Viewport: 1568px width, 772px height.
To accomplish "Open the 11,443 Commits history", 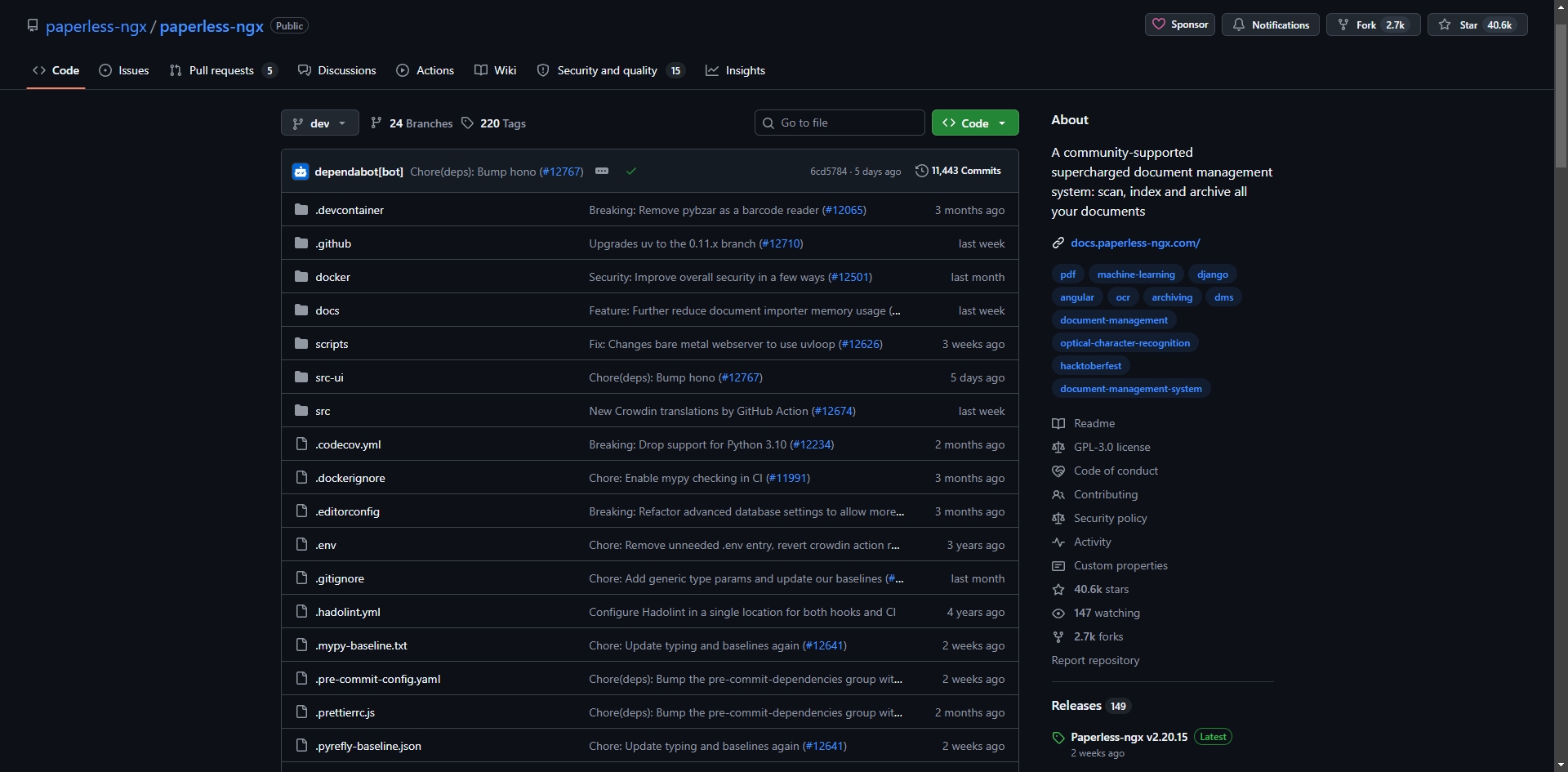I will pos(958,171).
